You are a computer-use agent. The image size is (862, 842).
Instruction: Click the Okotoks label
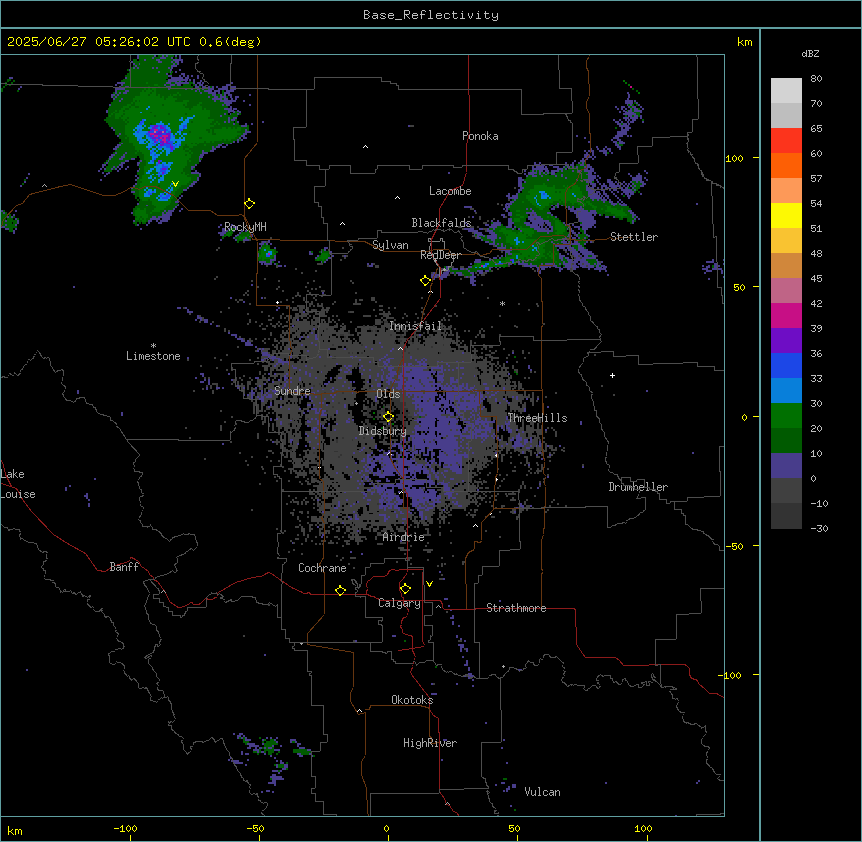(x=412, y=700)
